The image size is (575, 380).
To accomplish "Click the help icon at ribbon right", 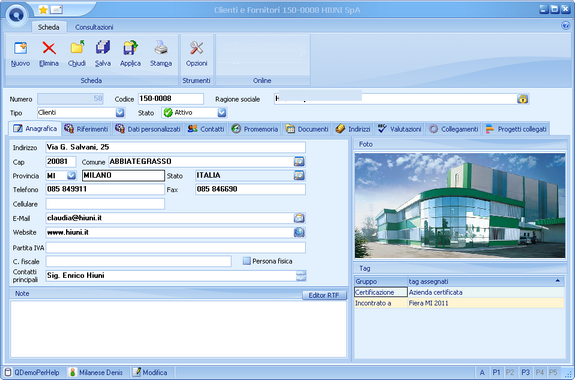I will click(565, 25).
